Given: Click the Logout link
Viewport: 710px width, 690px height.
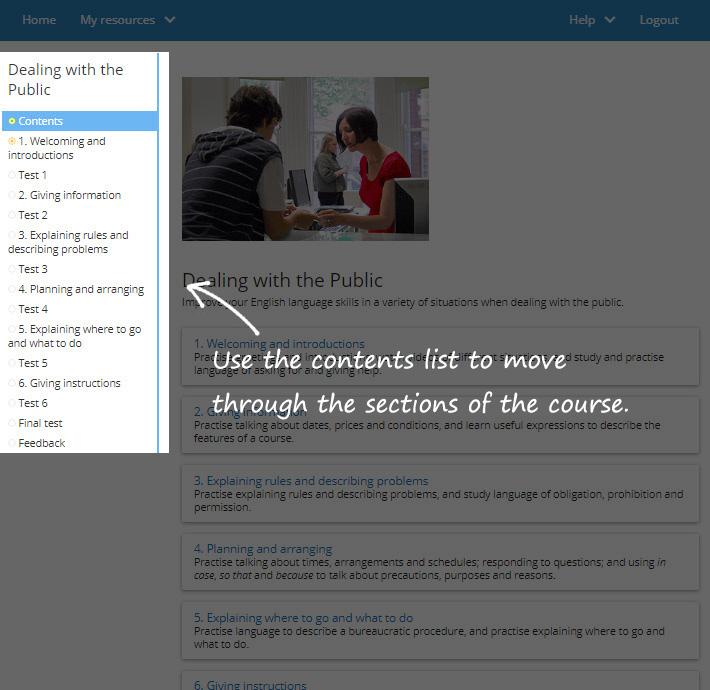Looking at the screenshot, I should point(659,20).
